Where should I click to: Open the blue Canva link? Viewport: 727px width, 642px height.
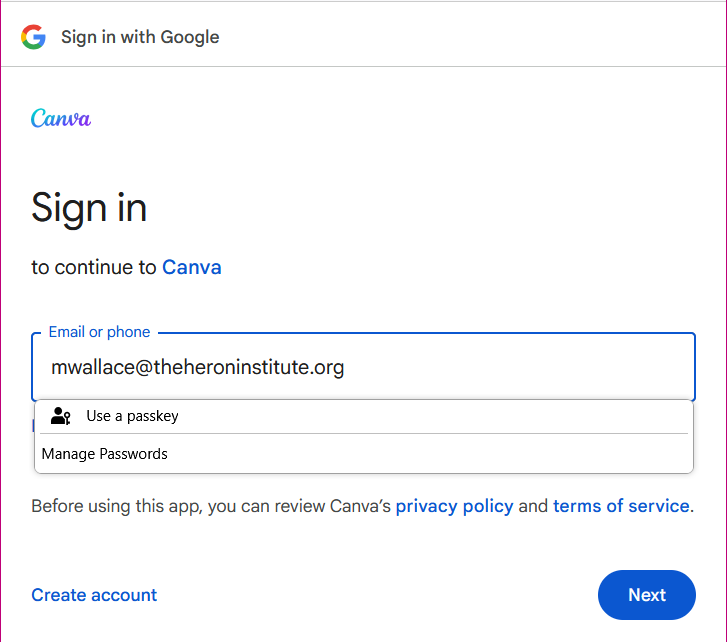(191, 267)
